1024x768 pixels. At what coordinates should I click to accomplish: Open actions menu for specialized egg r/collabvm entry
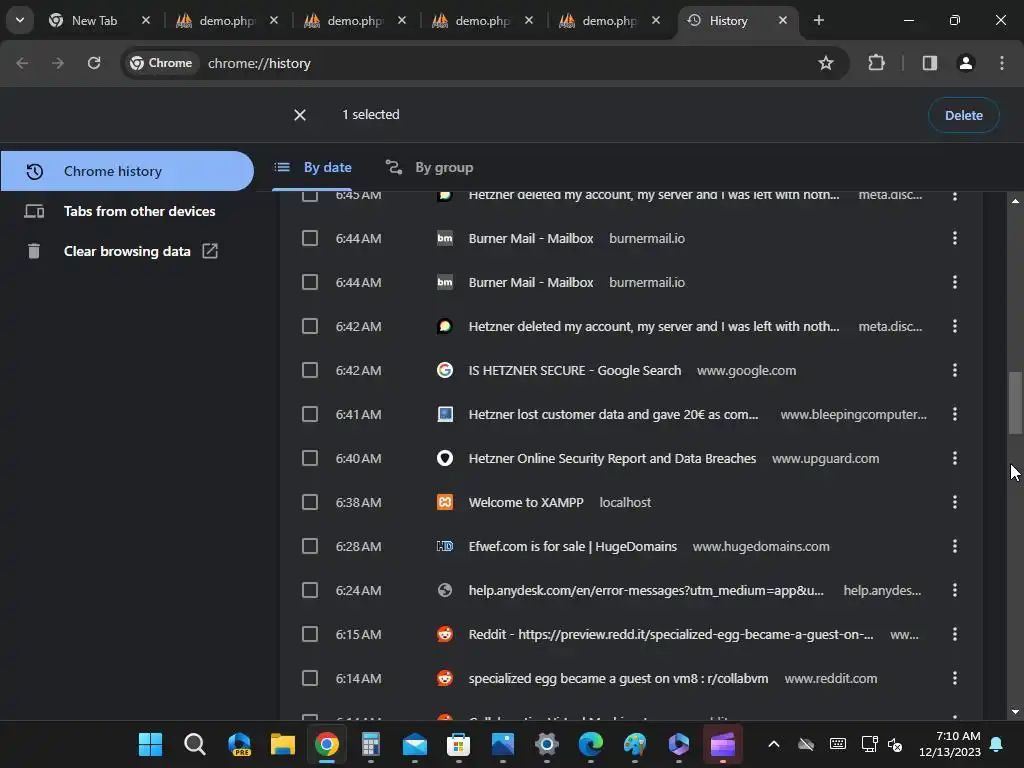pyautogui.click(x=955, y=679)
